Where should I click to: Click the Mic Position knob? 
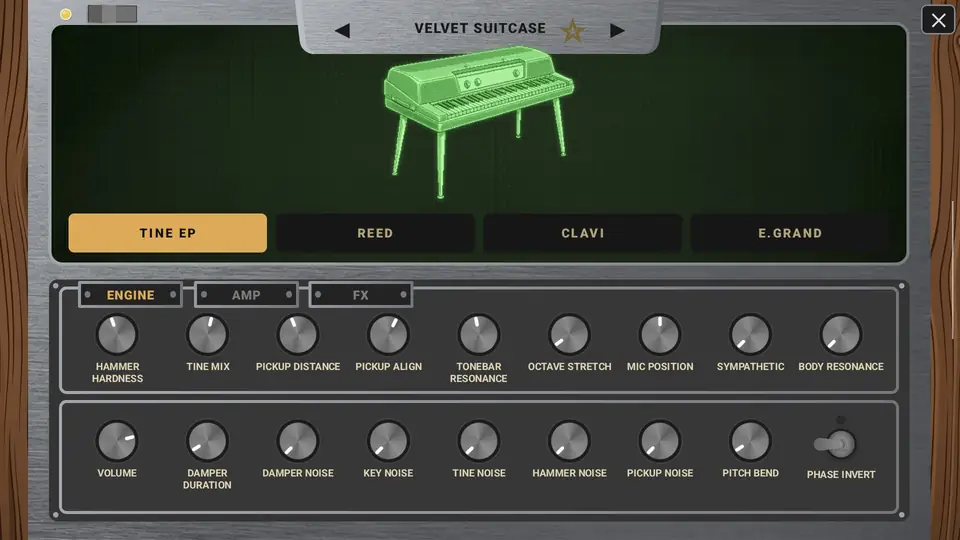(x=659, y=334)
